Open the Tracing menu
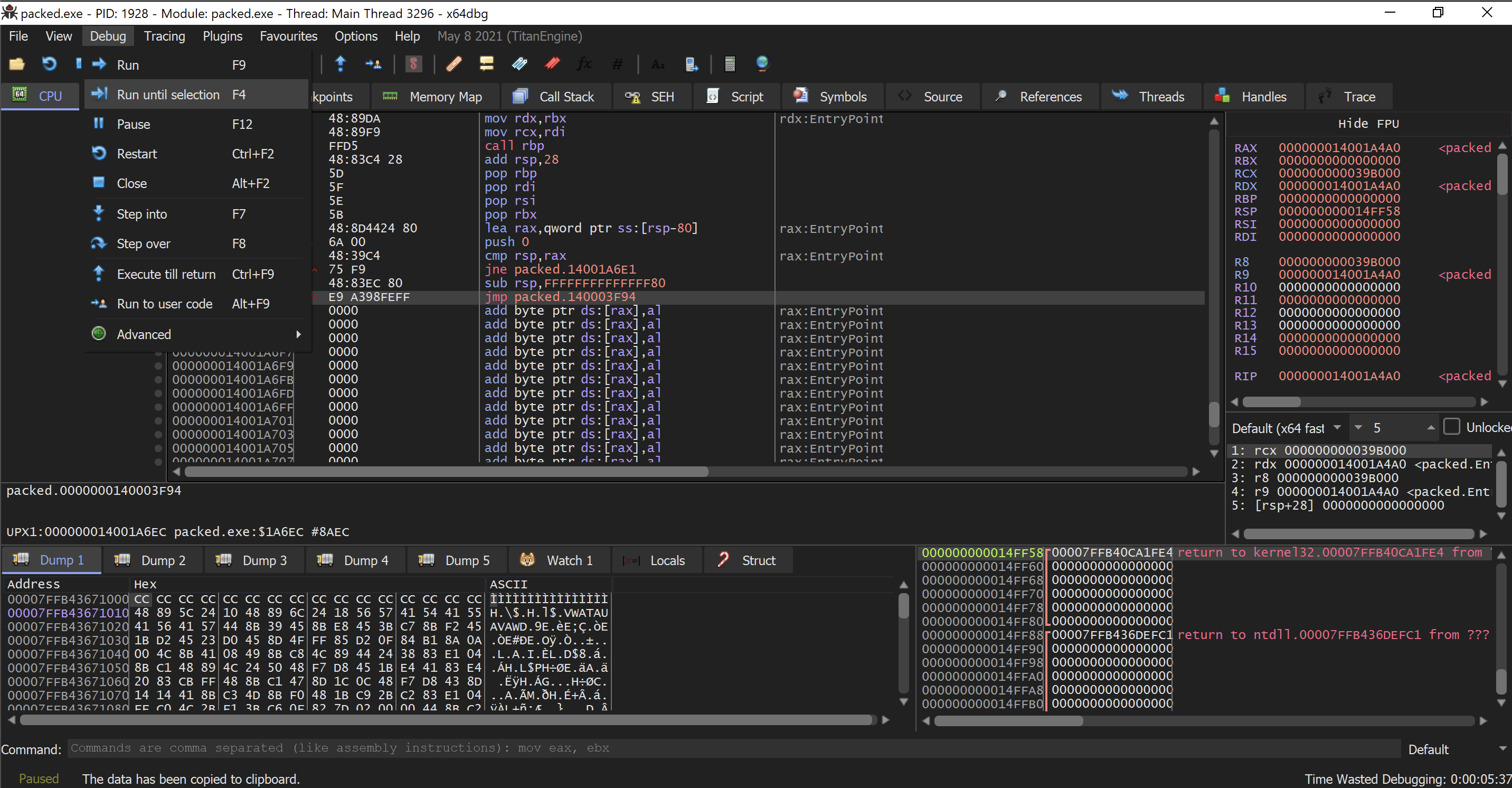 164,36
